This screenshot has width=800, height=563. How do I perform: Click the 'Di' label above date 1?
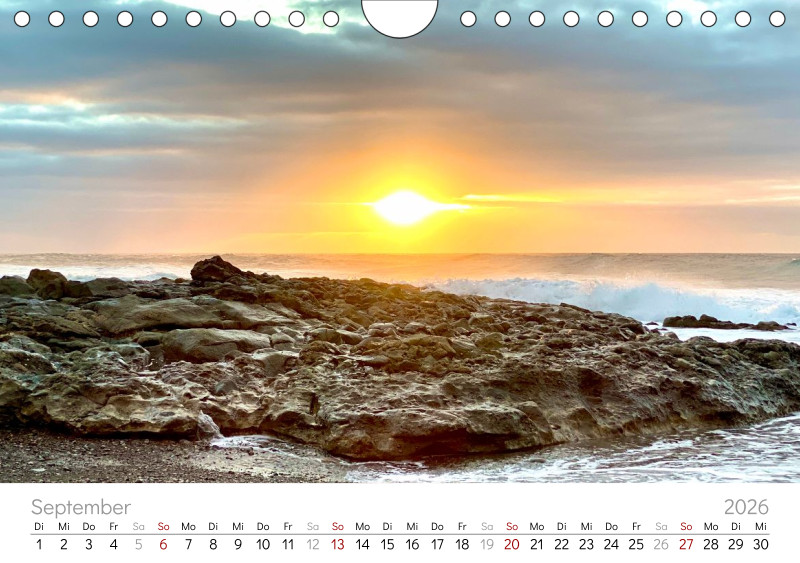coord(39,526)
